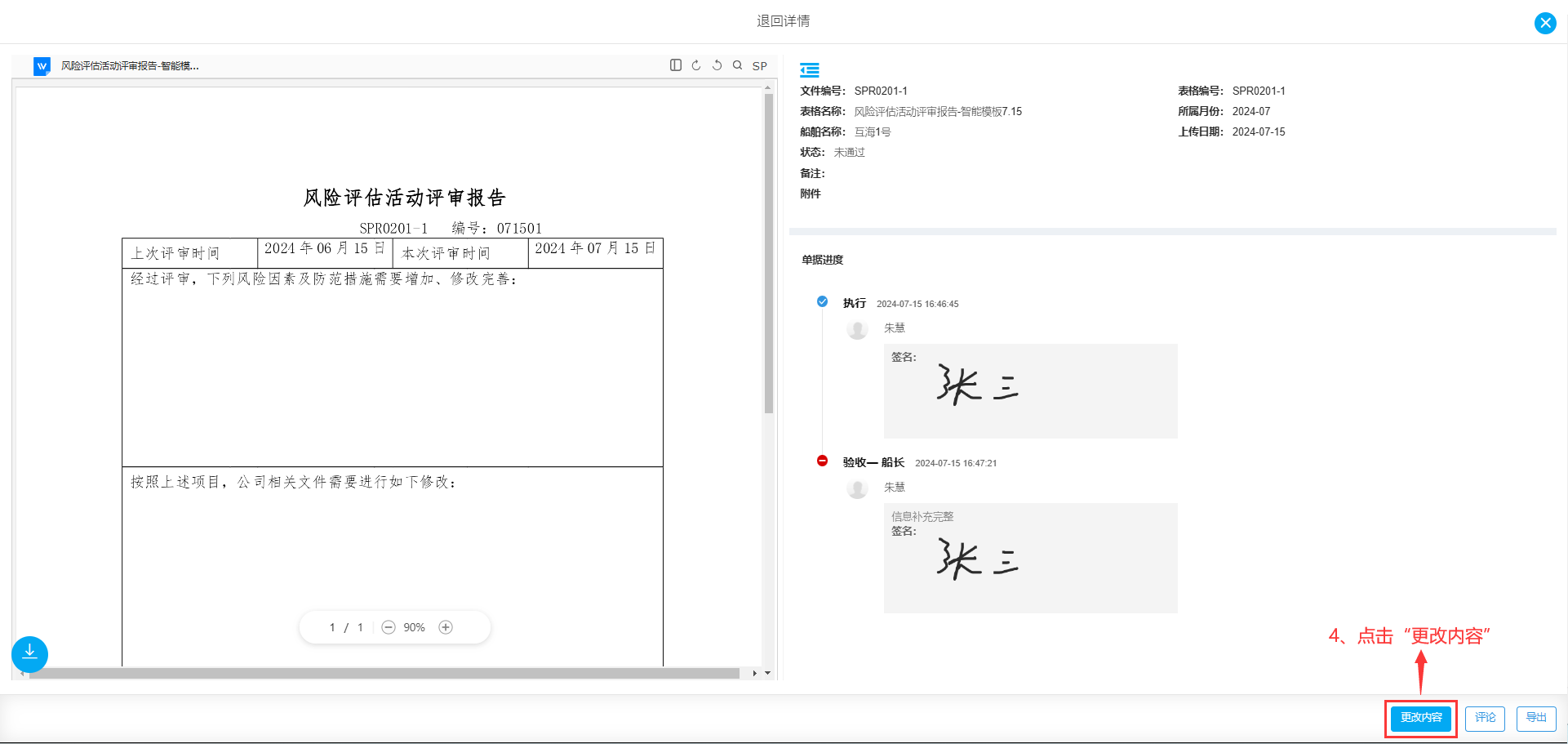Click the 所属月份 value 2024-07
Screen dimensions: 1568x744
[1251, 111]
